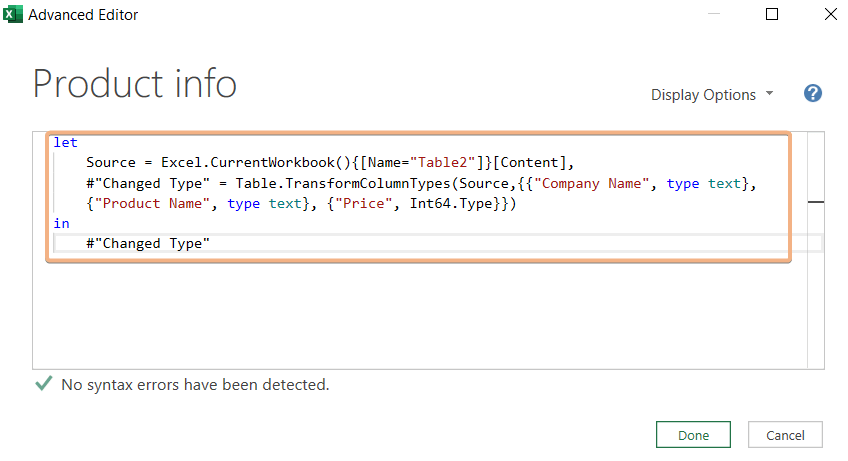848x461 pixels.
Task: Click the "Product info" query title
Action: [x=135, y=84]
